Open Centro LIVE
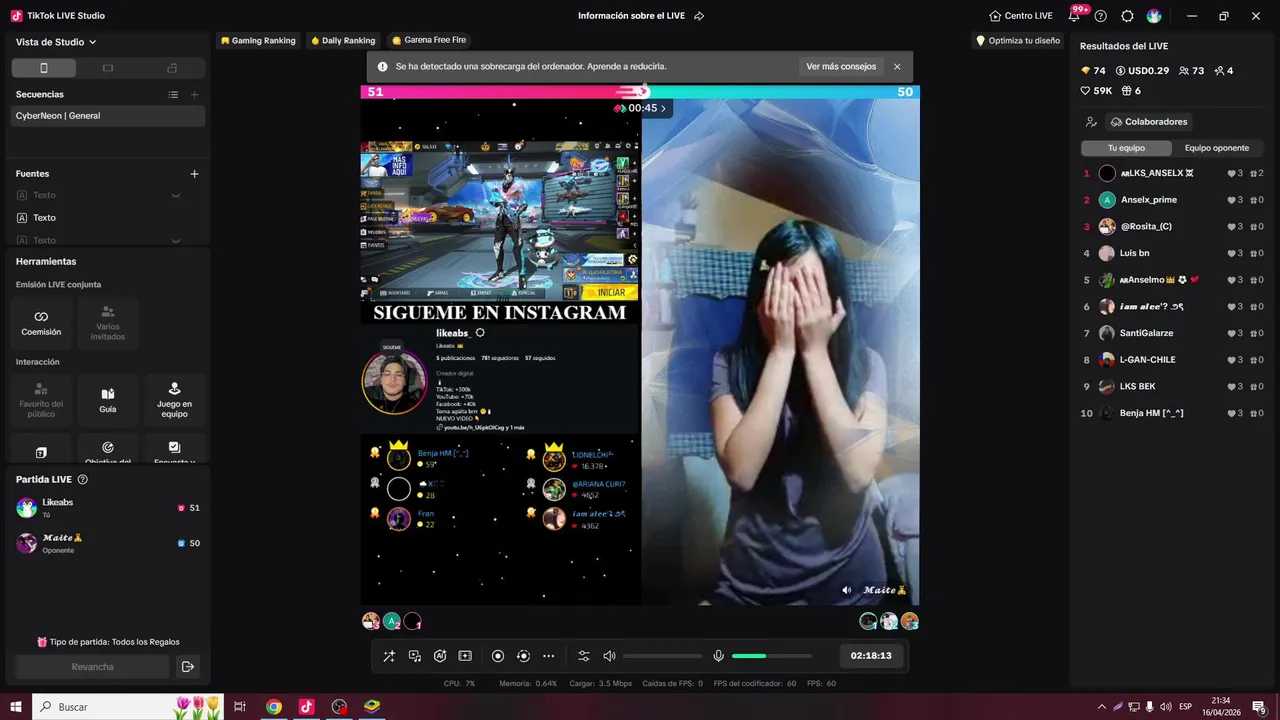Image resolution: width=1280 pixels, height=720 pixels. (1020, 16)
